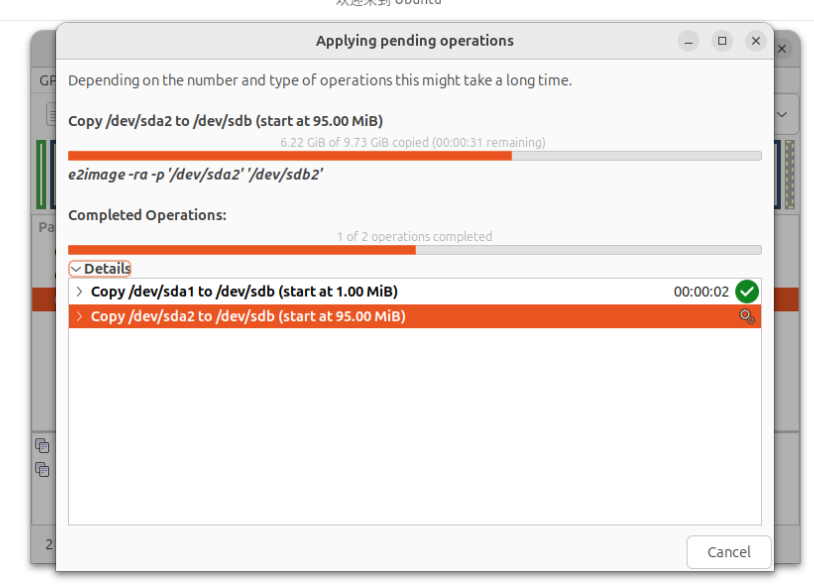Click the green checkmark on sda1 copy row
Image resolution: width=814 pixels, height=584 pixels.
pos(747,291)
